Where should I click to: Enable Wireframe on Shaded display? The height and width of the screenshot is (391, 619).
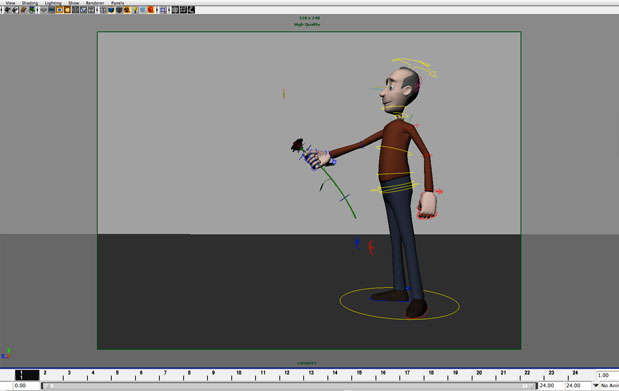[x=119, y=10]
